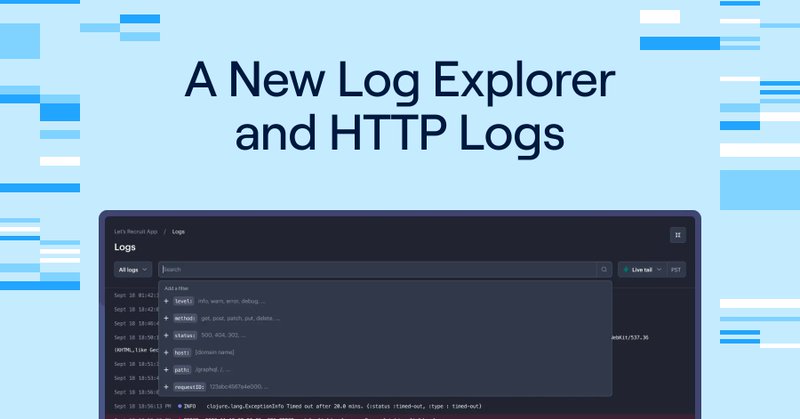
Task: Expand the Live tail chevron arrow
Action: [659, 269]
